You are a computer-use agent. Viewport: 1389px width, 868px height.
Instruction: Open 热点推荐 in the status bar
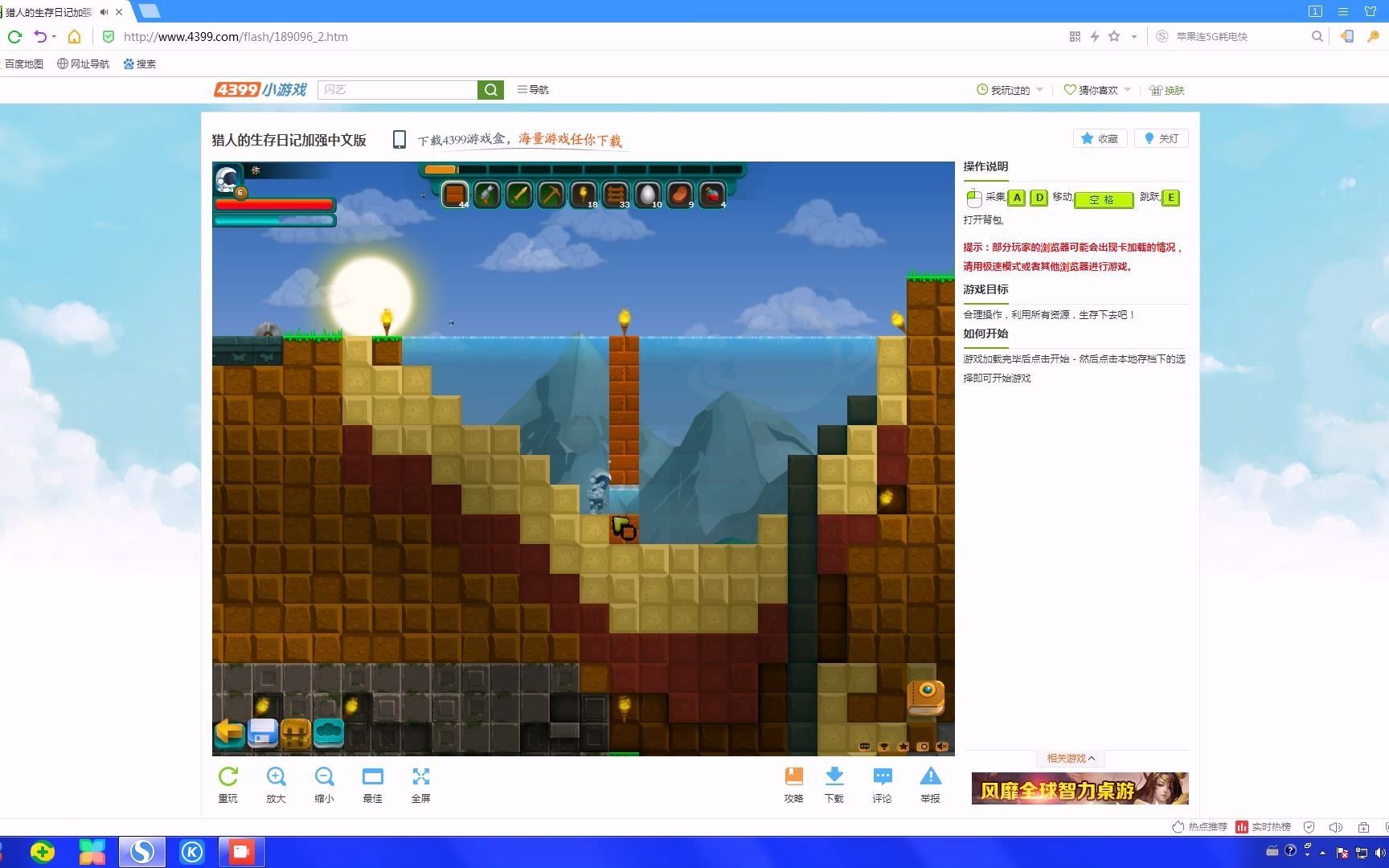[1199, 827]
